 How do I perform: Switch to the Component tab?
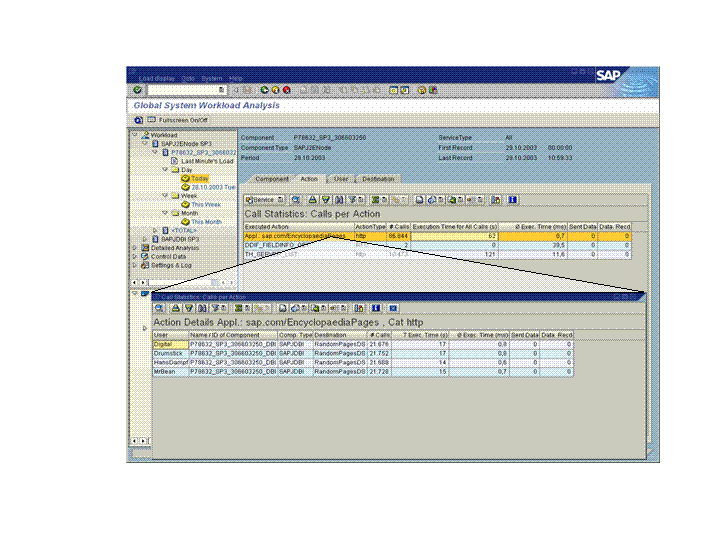pyautogui.click(x=271, y=179)
